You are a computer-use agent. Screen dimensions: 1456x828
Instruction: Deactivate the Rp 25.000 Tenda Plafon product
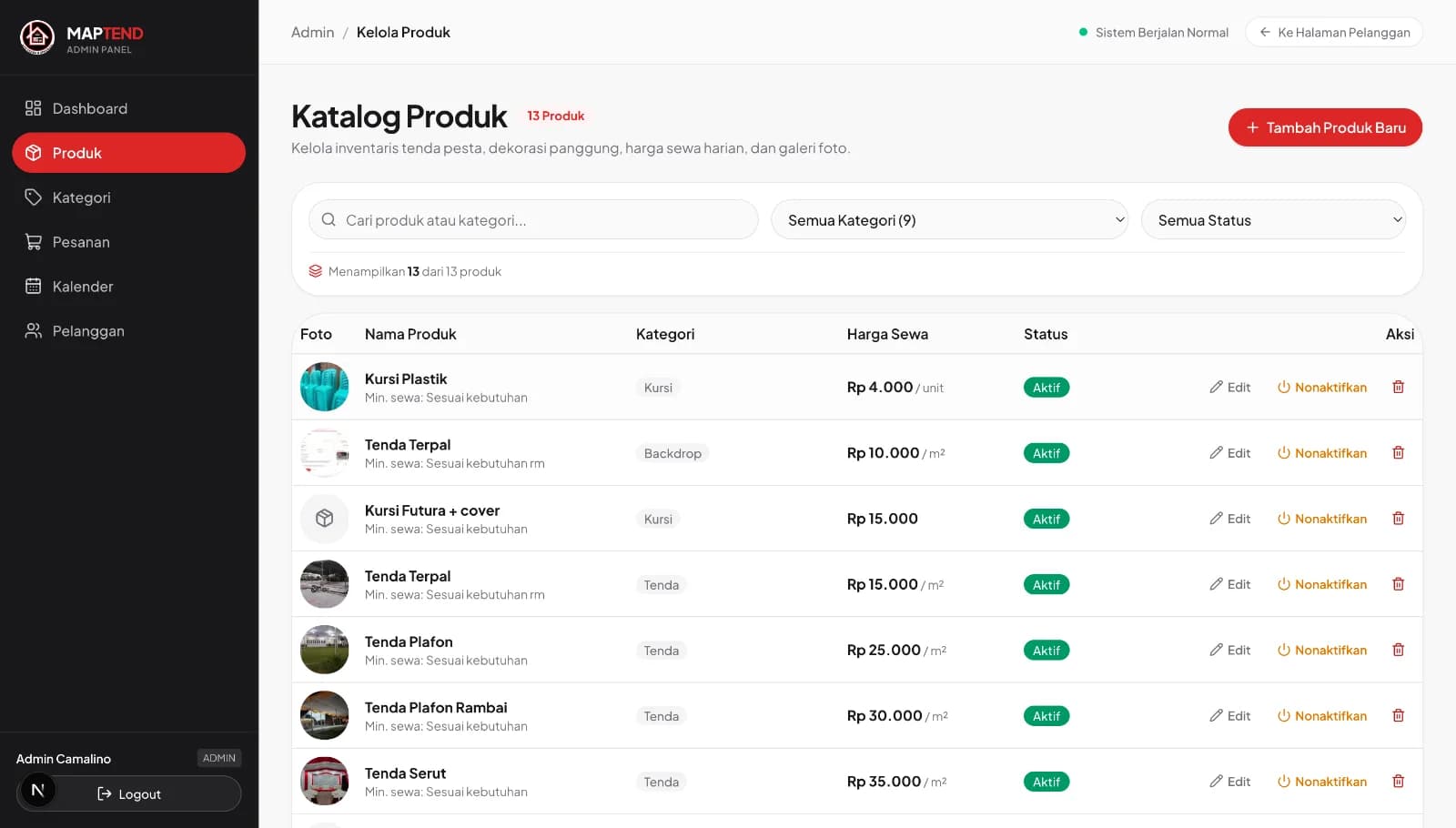coord(1322,650)
